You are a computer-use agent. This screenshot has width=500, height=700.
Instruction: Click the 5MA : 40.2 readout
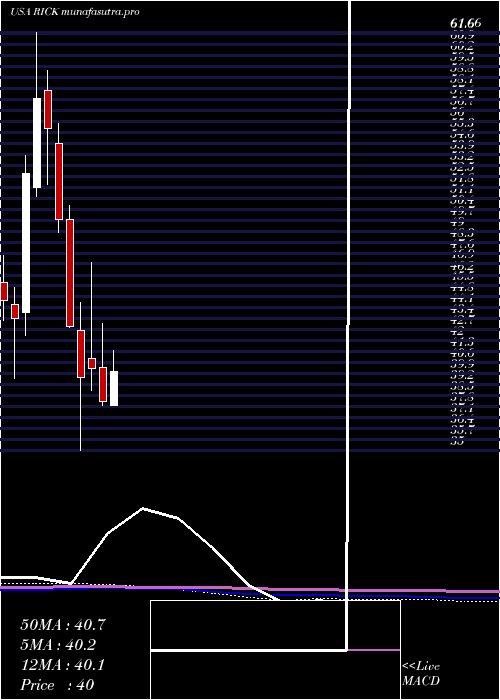58,645
